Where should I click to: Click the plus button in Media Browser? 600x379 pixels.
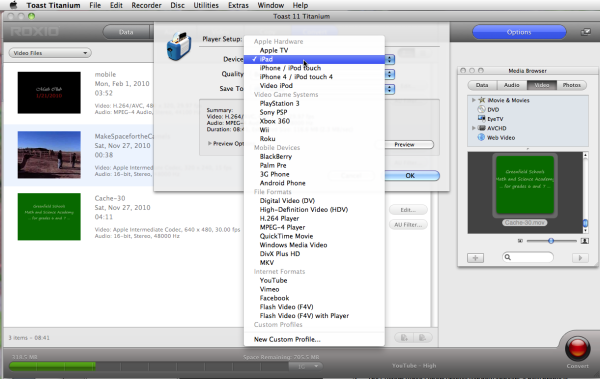(x=475, y=258)
